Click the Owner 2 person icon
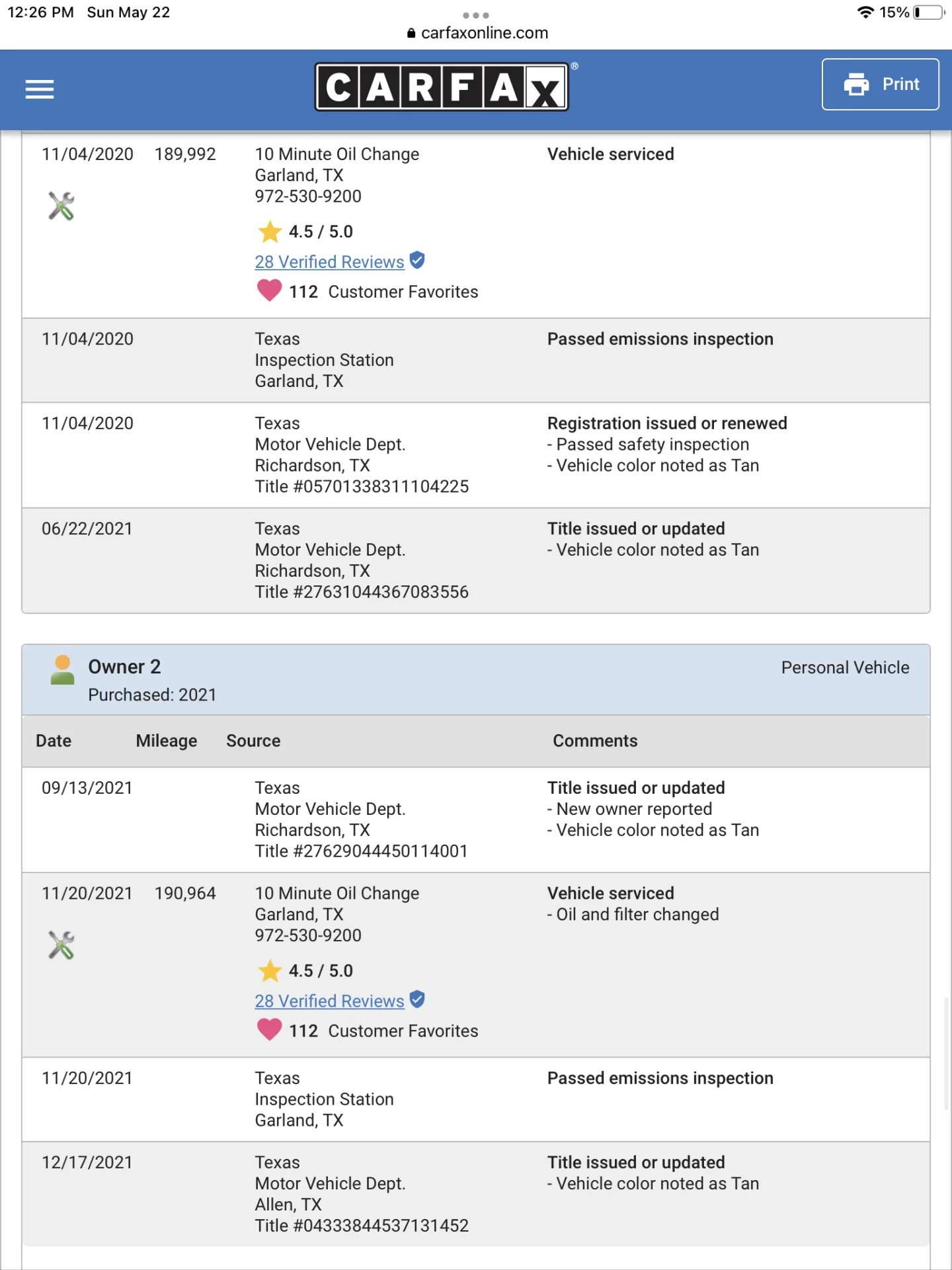Screen dimensions: 952x1270 (62, 670)
